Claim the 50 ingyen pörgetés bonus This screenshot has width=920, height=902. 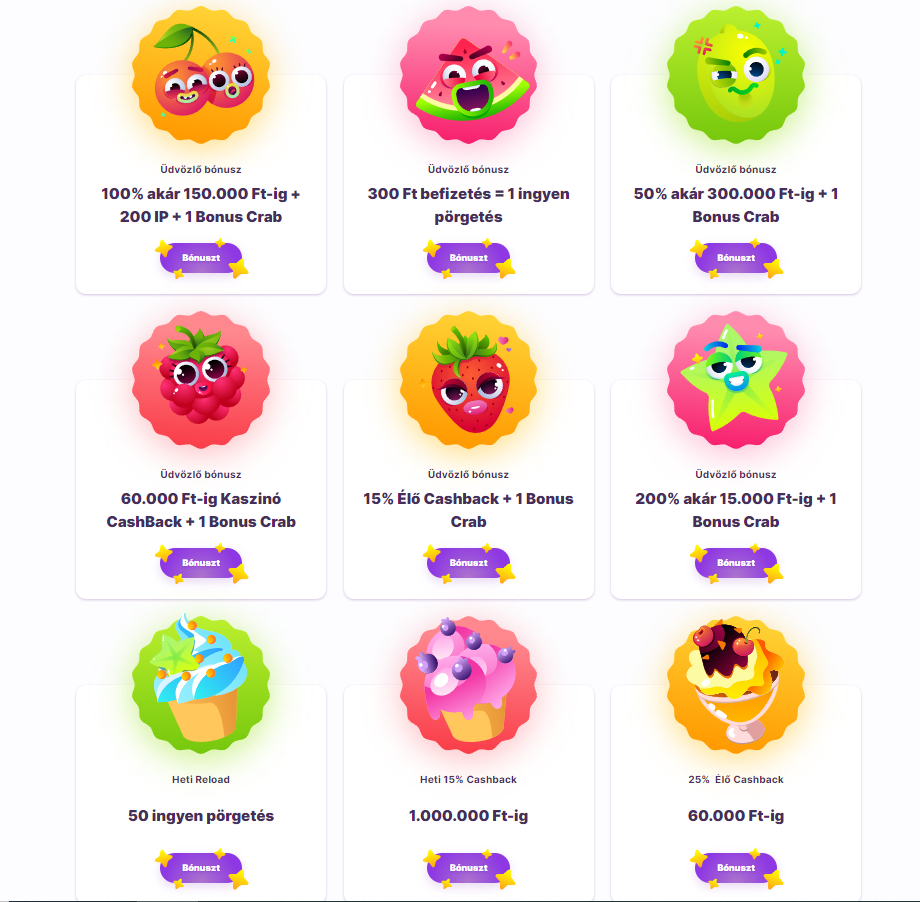(201, 867)
